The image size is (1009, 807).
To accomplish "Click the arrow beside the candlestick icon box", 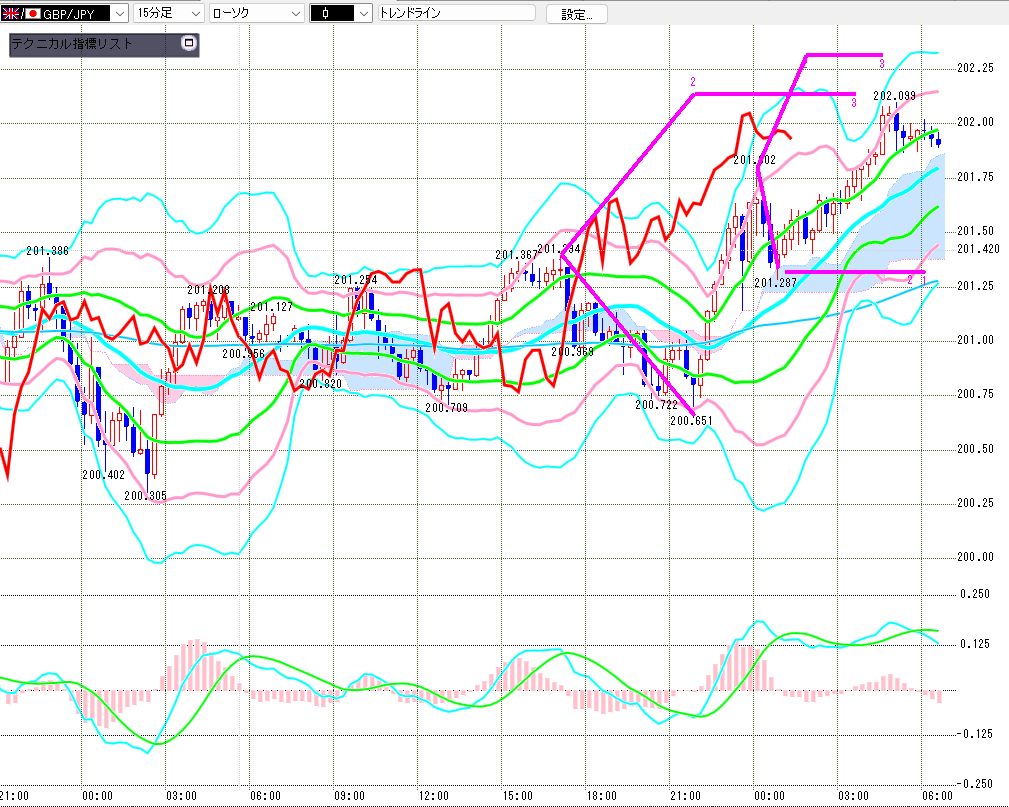I will pos(363,14).
